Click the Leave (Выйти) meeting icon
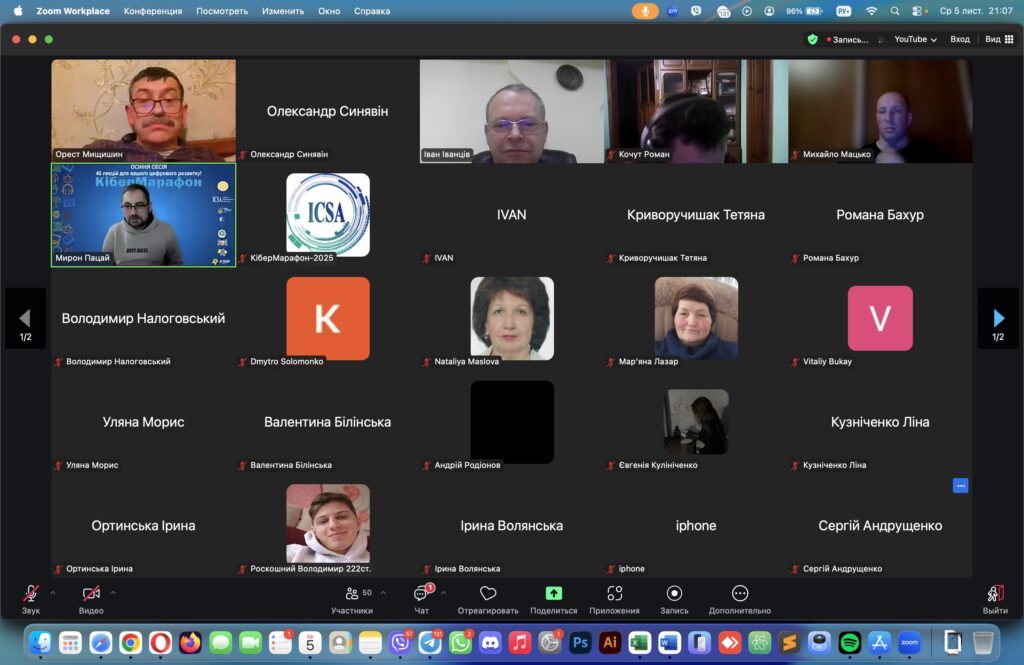 point(994,594)
